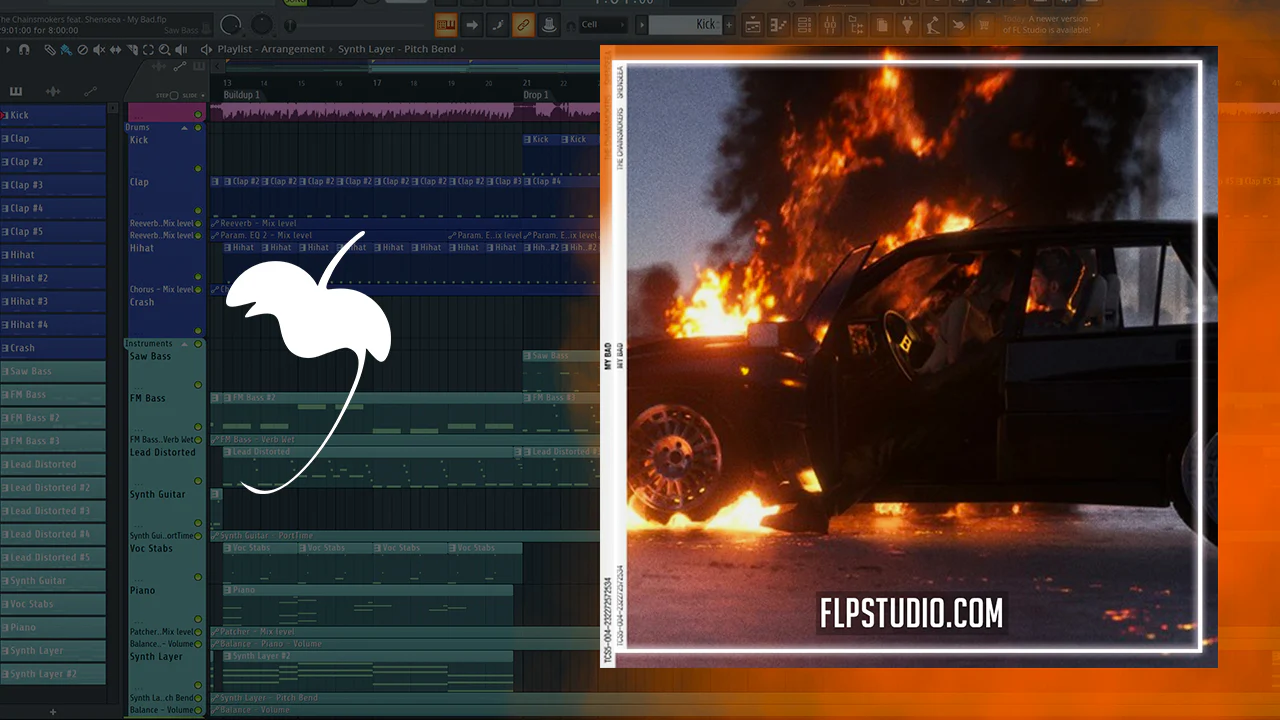
Task: Select the Slice tool in playlist toolbar
Action: pyautogui.click(x=132, y=49)
